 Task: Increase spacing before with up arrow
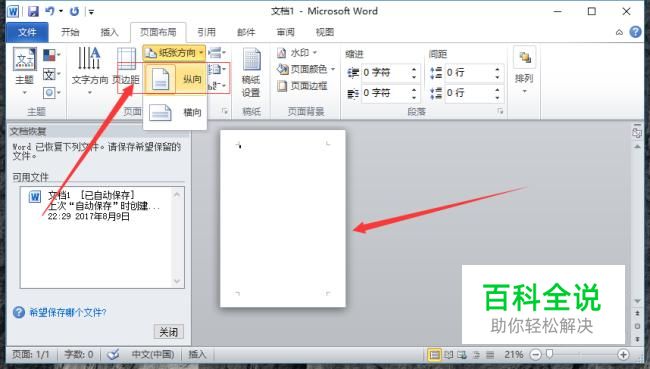click(497, 69)
